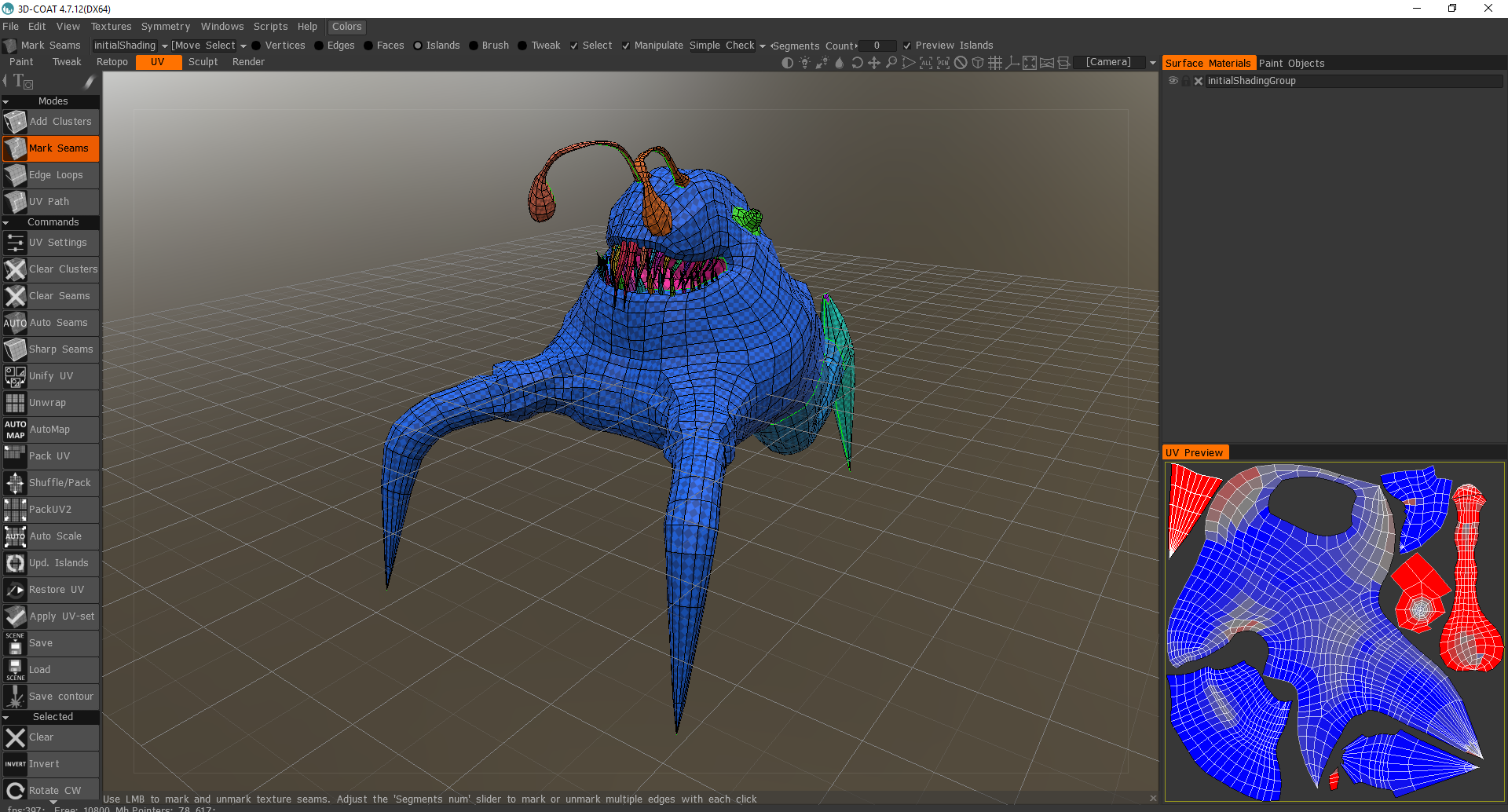This screenshot has height=812, width=1508.
Task: Click the zoom magnifier icon
Action: click(x=891, y=63)
